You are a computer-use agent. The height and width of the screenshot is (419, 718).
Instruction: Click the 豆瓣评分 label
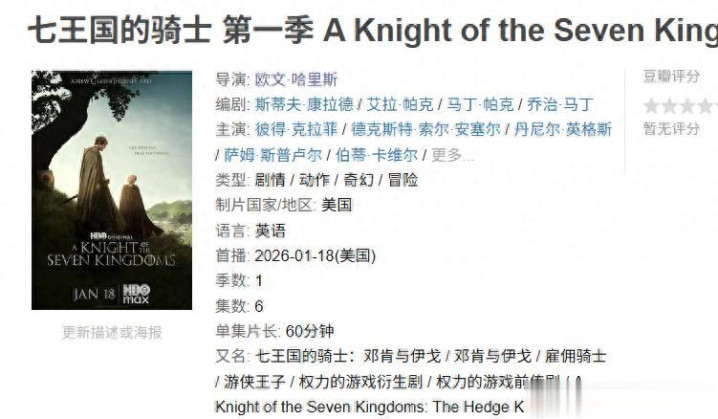coord(671,76)
